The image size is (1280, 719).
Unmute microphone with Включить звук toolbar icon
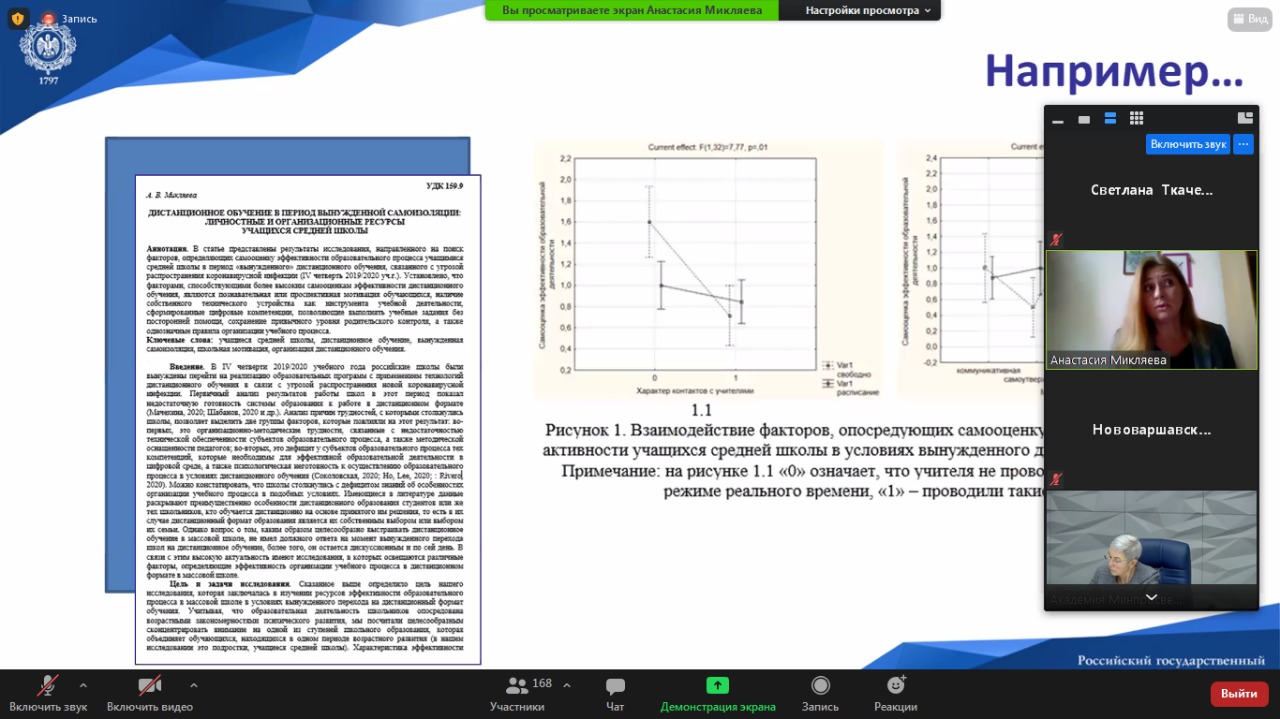(47, 693)
